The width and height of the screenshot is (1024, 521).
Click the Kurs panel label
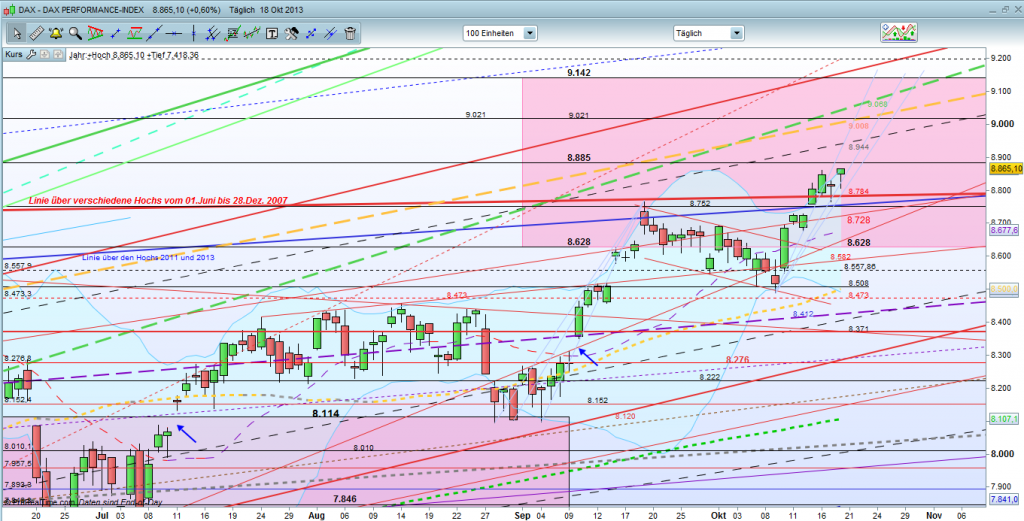click(14, 55)
